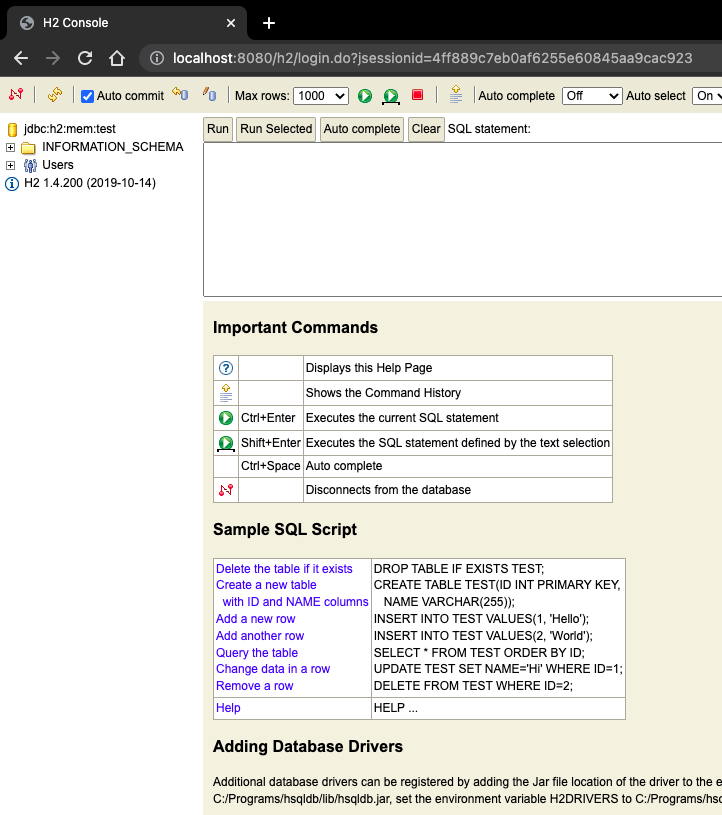This screenshot has width=722, height=815.
Task: Click the 'HELP ...' command text
Action: pyautogui.click(x=396, y=708)
